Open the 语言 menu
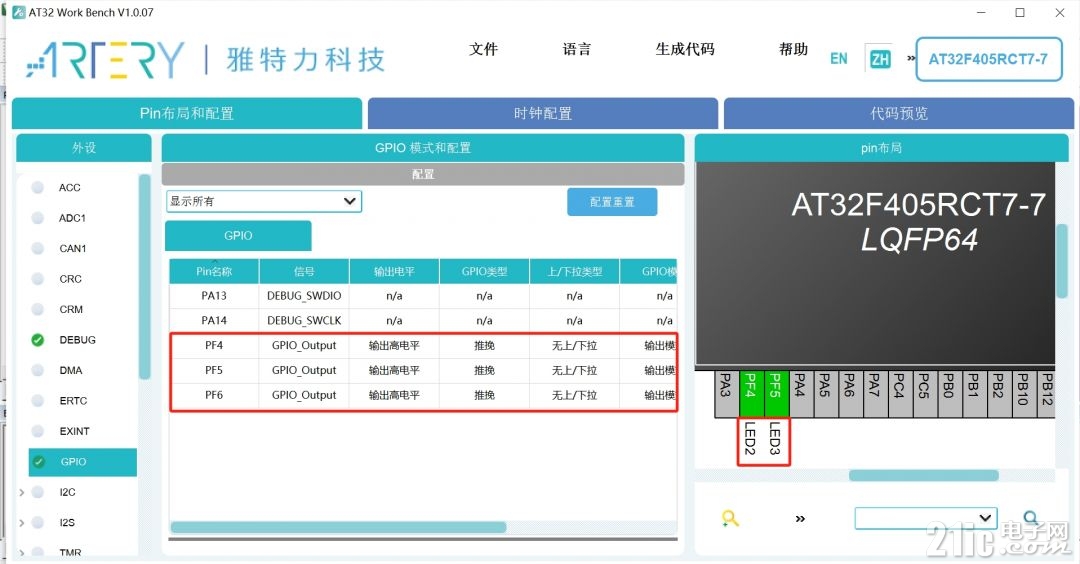The height and width of the screenshot is (564, 1080). coord(577,49)
